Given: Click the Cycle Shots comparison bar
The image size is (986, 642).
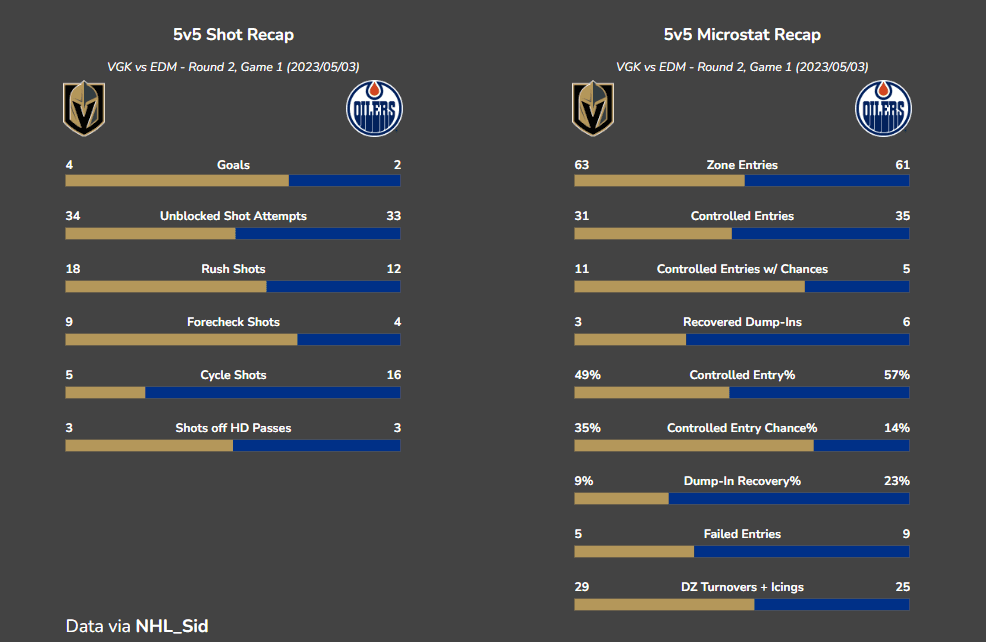Looking at the screenshot, I should coord(233,392).
